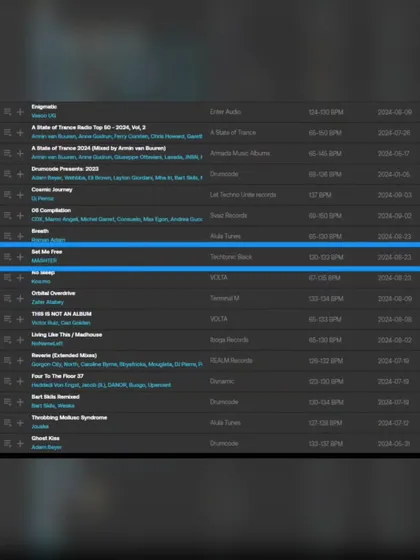
Task: Click the plus icon for Breath
Action: point(20,236)
